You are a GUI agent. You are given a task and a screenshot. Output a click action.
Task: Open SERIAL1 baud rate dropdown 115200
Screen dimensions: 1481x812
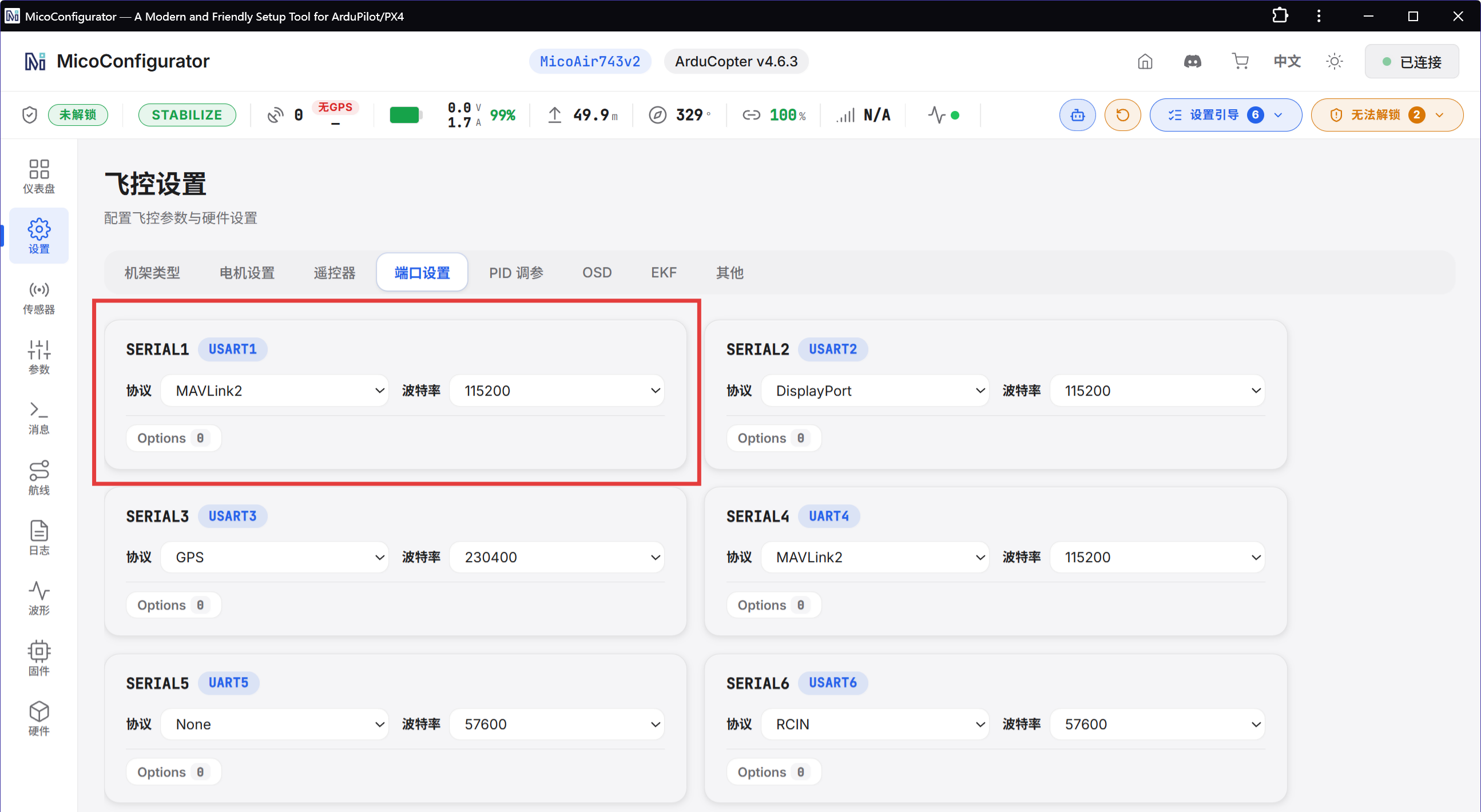click(557, 391)
